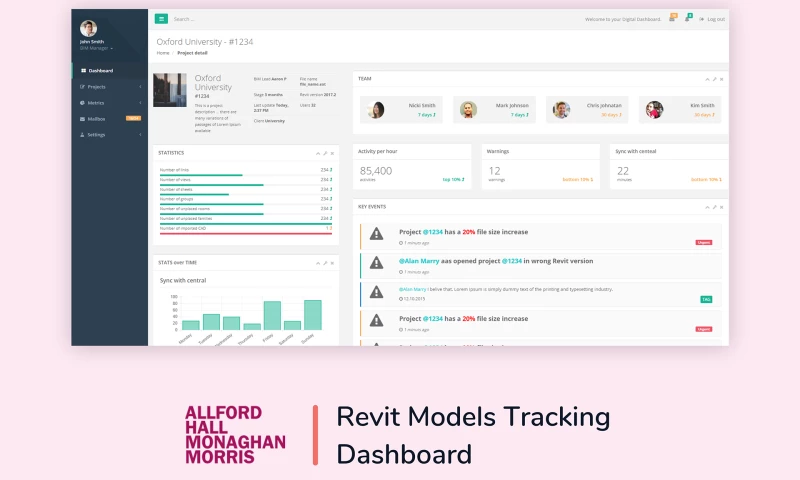
Task: Click Chris Johnatan's 30 days indicator
Action: pos(611,115)
